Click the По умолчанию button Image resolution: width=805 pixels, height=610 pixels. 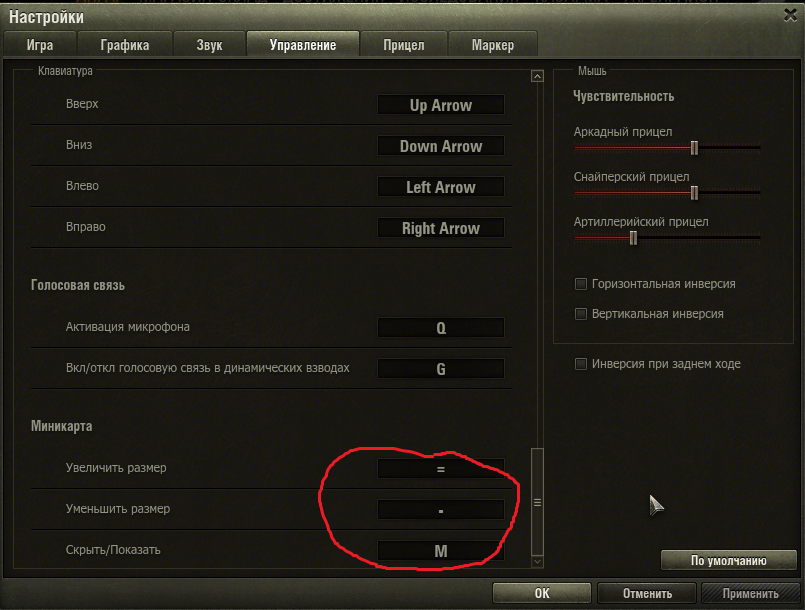[x=729, y=560]
